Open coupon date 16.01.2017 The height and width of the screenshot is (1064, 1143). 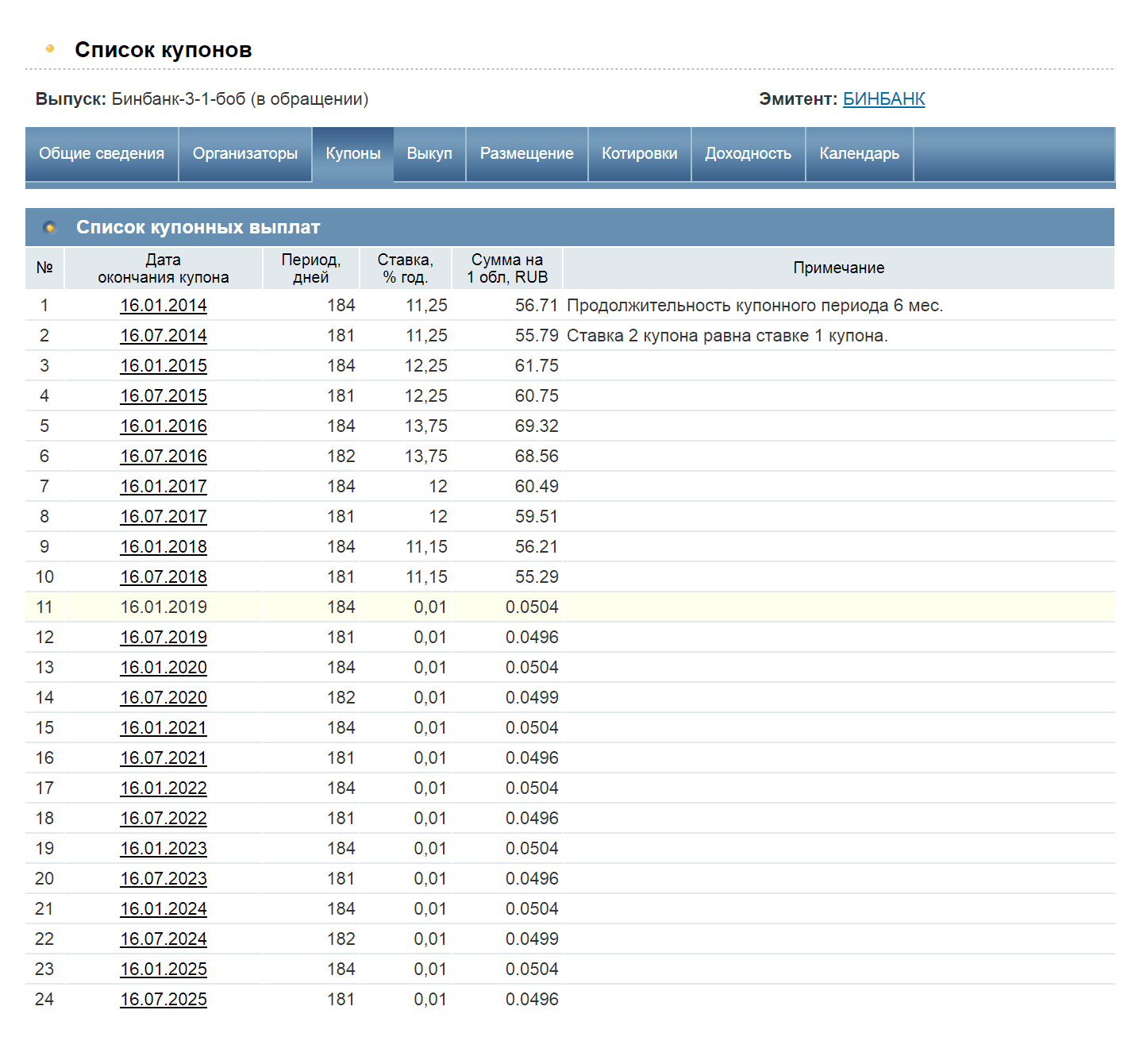click(x=164, y=487)
